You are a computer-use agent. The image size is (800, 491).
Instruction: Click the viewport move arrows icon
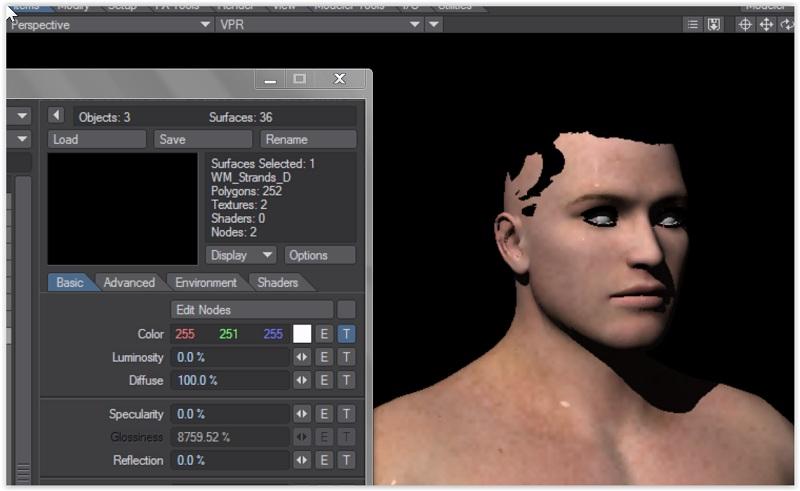click(x=766, y=24)
